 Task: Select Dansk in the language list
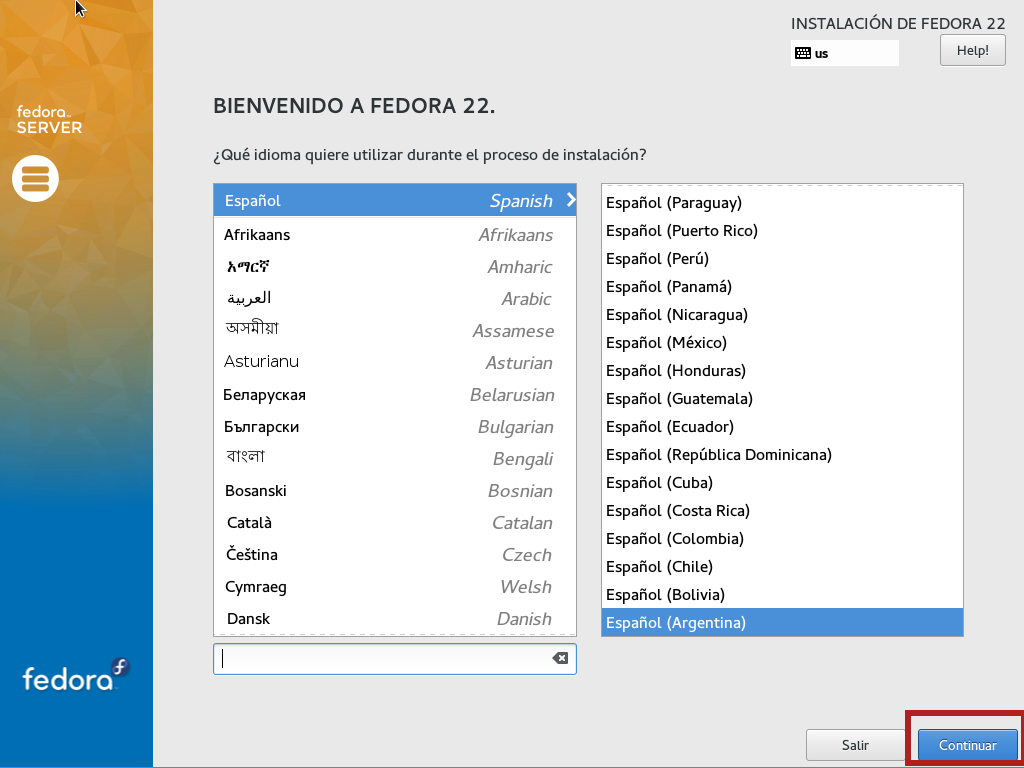click(x=394, y=618)
